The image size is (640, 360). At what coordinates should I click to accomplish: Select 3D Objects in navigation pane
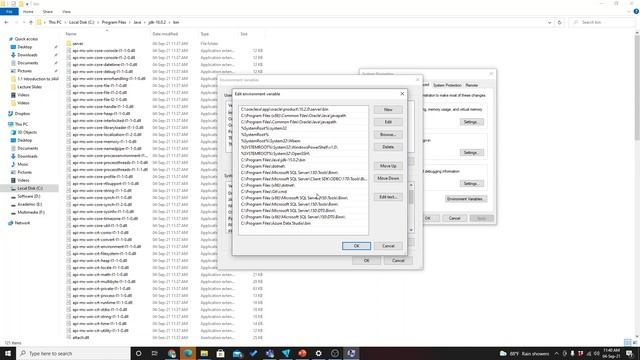(27, 132)
